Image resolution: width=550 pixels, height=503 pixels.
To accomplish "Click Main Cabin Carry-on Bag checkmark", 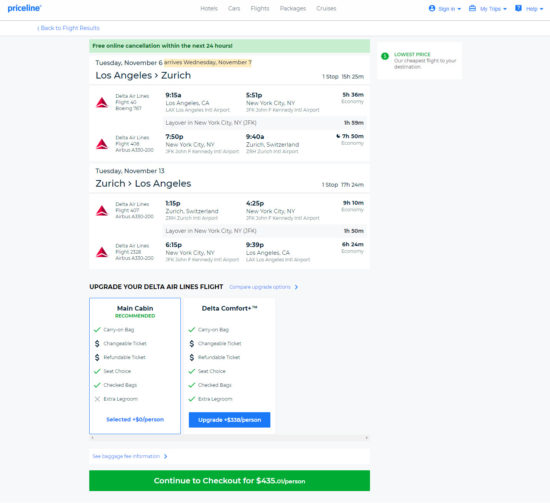I will (97, 330).
